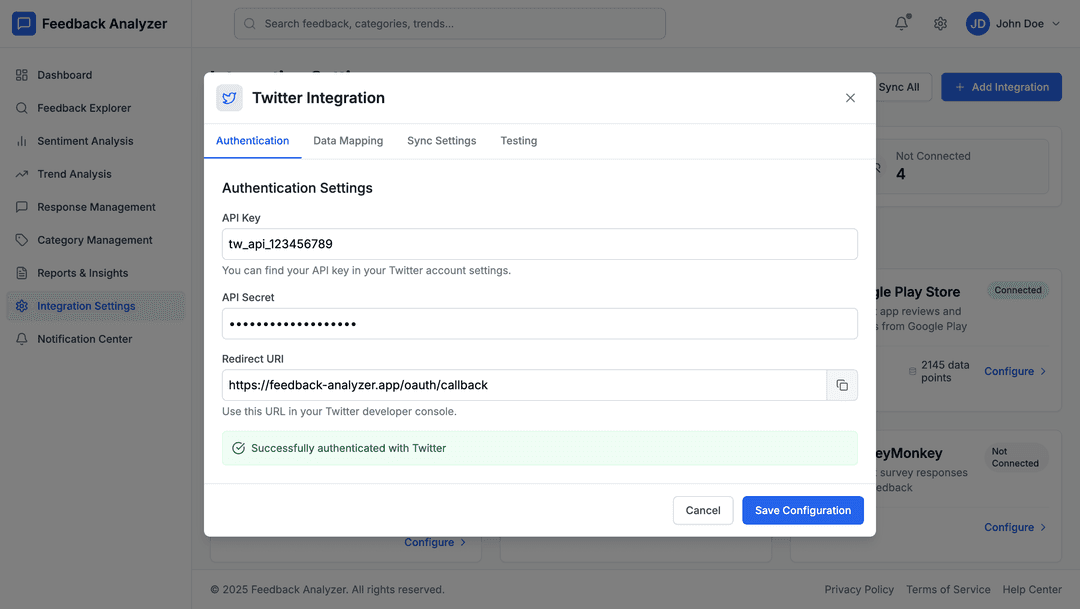This screenshot has width=1080, height=609.
Task: Switch to the Data Mapping tab
Action: coord(348,141)
